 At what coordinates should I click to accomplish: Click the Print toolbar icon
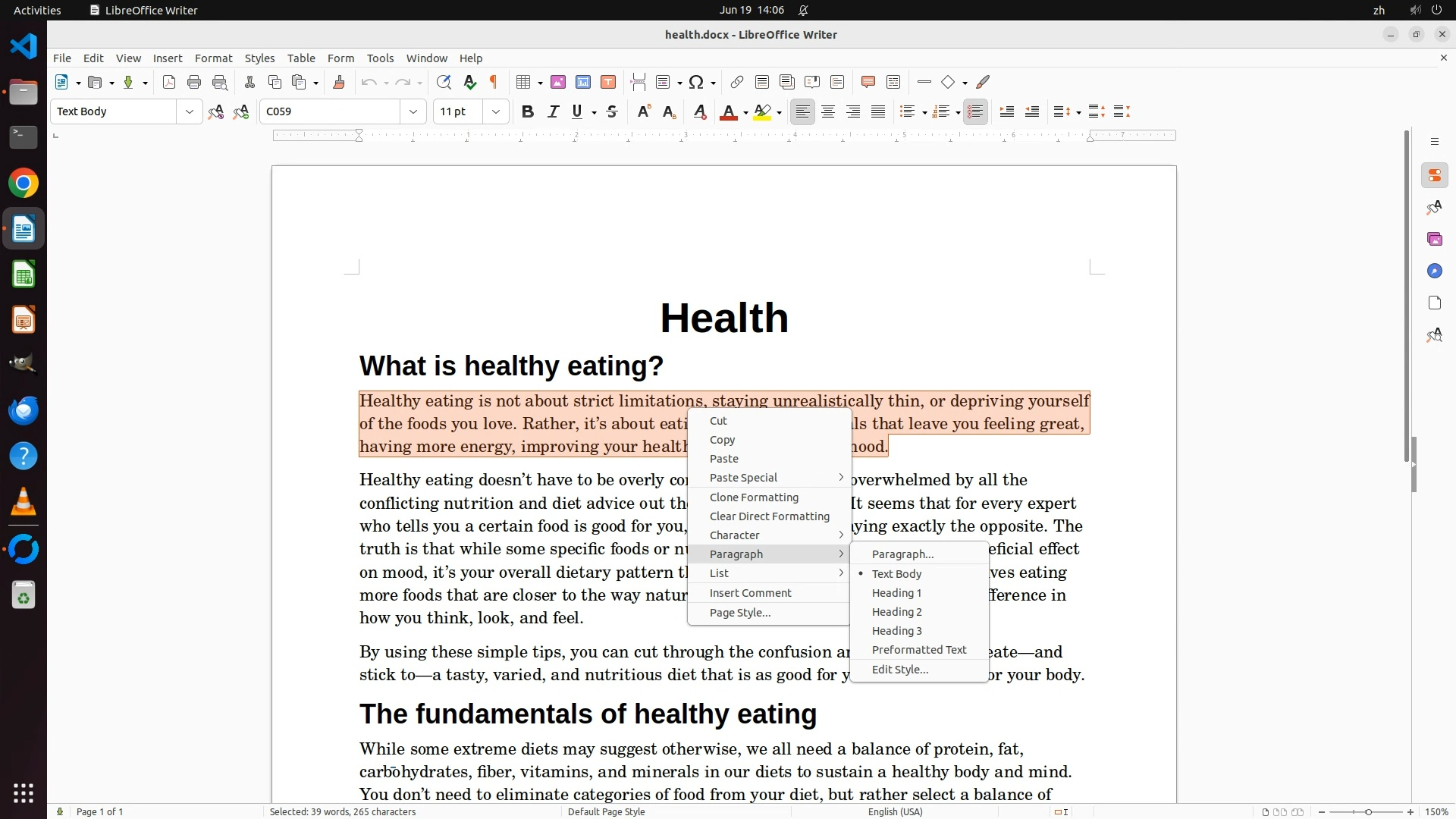pos(194,83)
